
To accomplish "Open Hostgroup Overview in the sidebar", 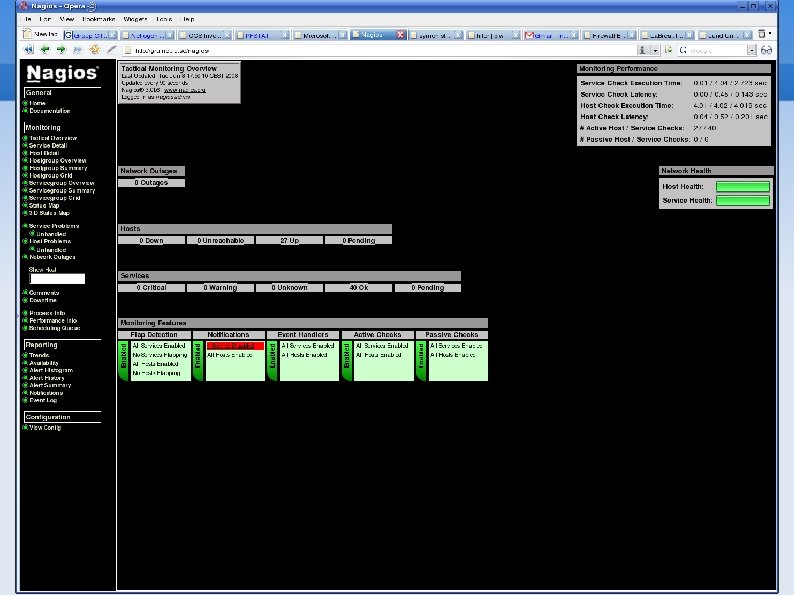I will [x=57, y=161].
